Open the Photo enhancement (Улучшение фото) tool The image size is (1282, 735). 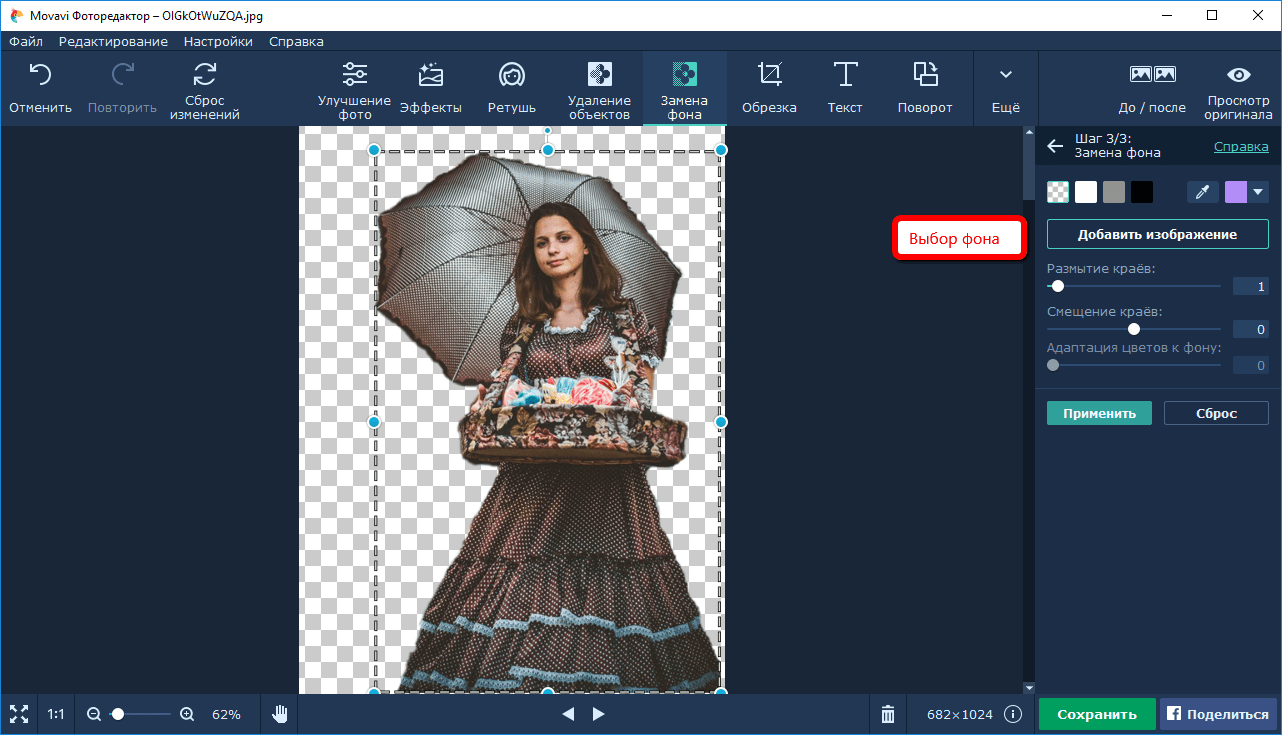[354, 75]
